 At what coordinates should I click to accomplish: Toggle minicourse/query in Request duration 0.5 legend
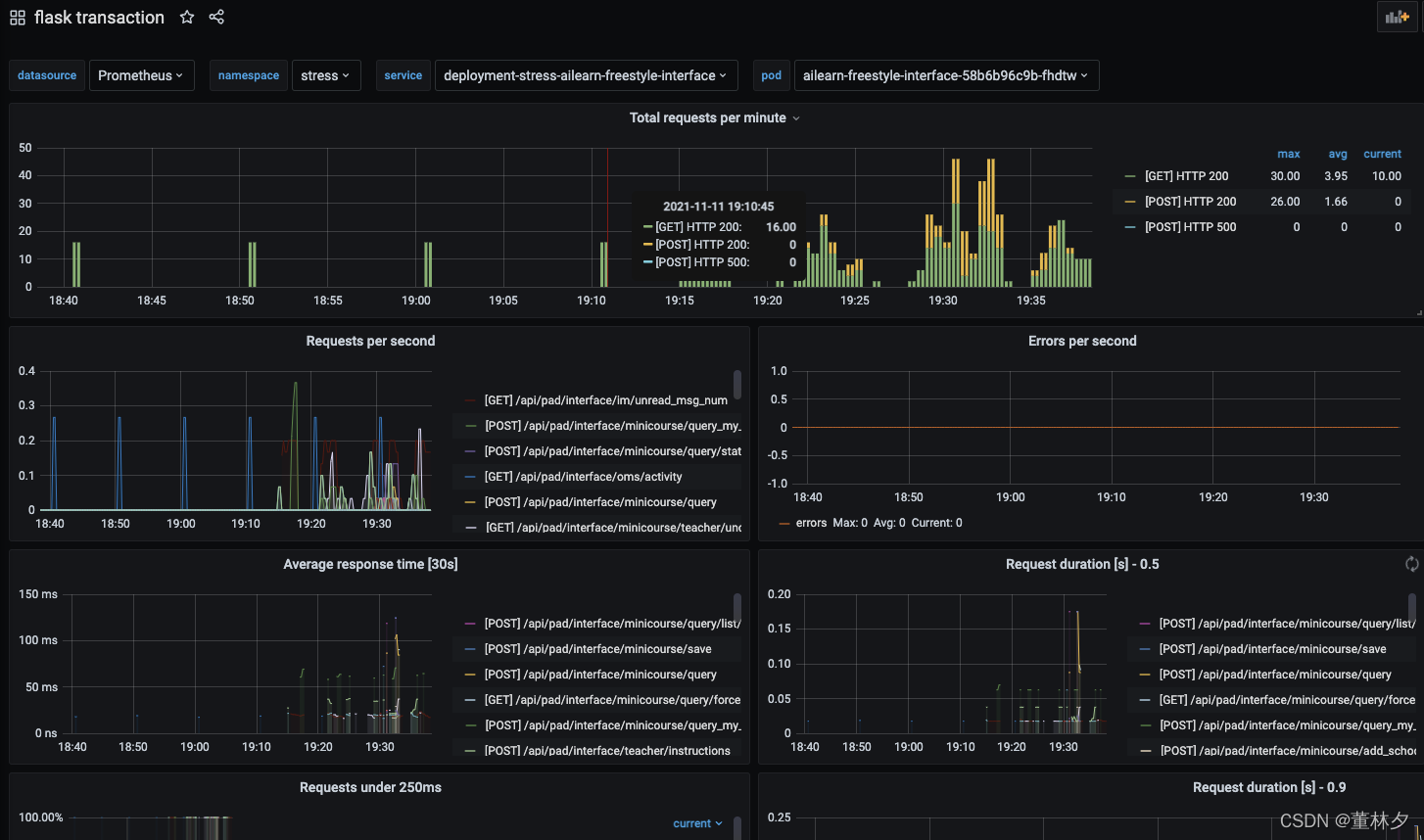1275,675
